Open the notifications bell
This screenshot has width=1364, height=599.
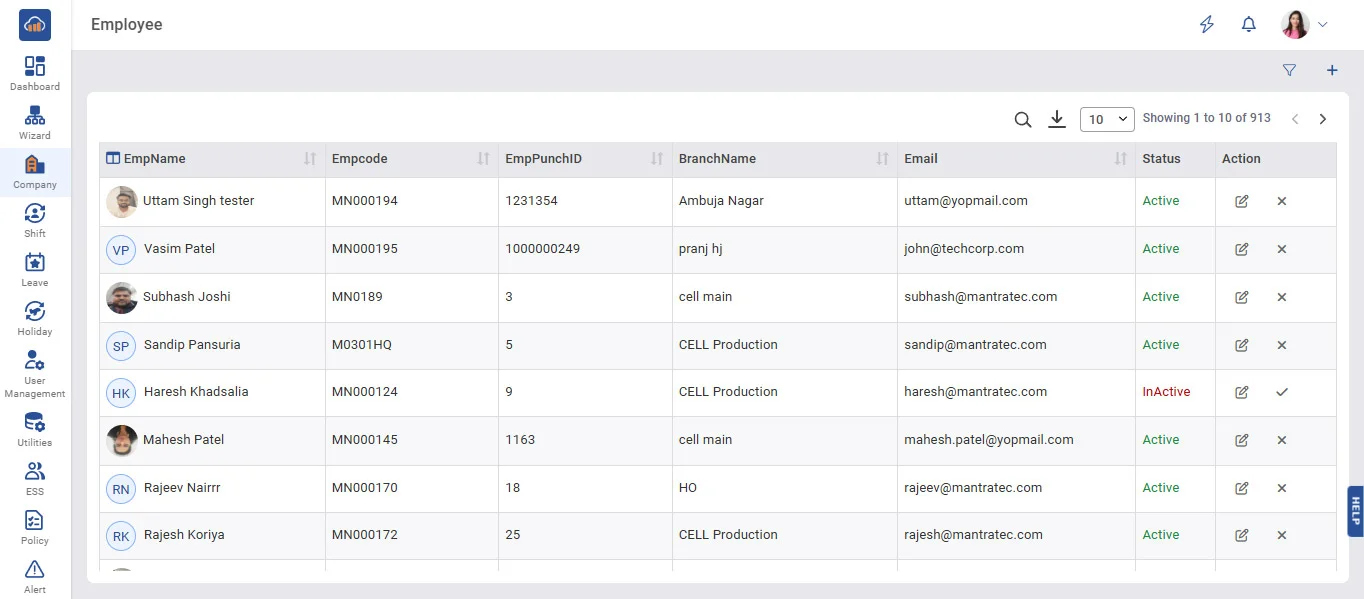click(1248, 25)
